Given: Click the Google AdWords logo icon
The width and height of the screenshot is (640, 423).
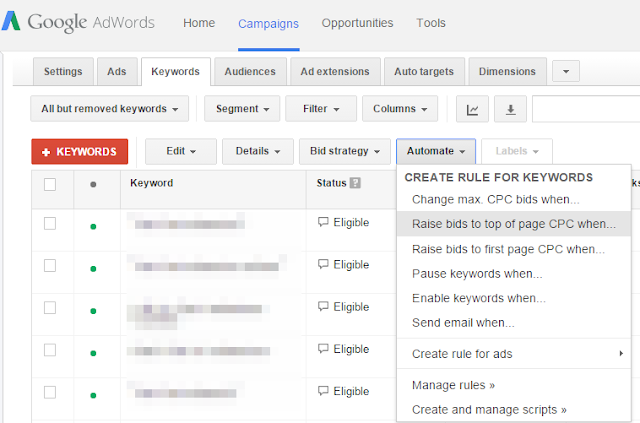Looking at the screenshot, I should tap(11, 21).
